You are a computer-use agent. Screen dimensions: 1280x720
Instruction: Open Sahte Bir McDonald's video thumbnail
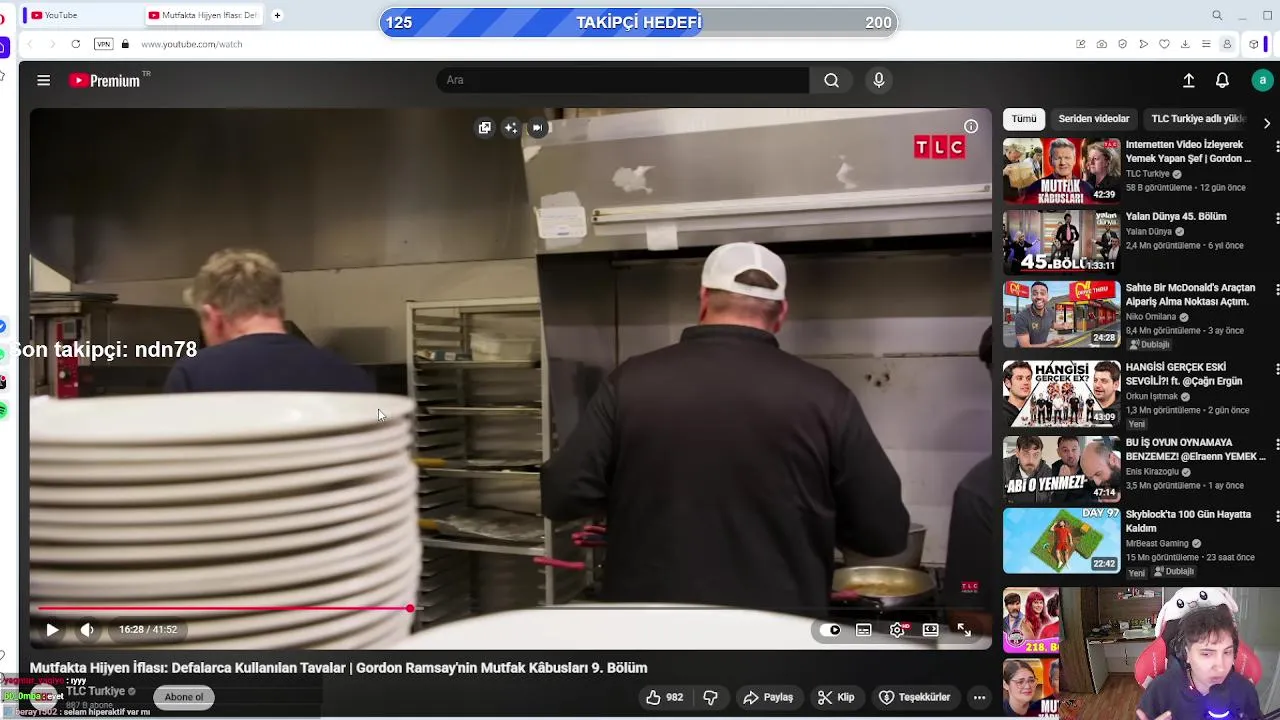(1061, 314)
